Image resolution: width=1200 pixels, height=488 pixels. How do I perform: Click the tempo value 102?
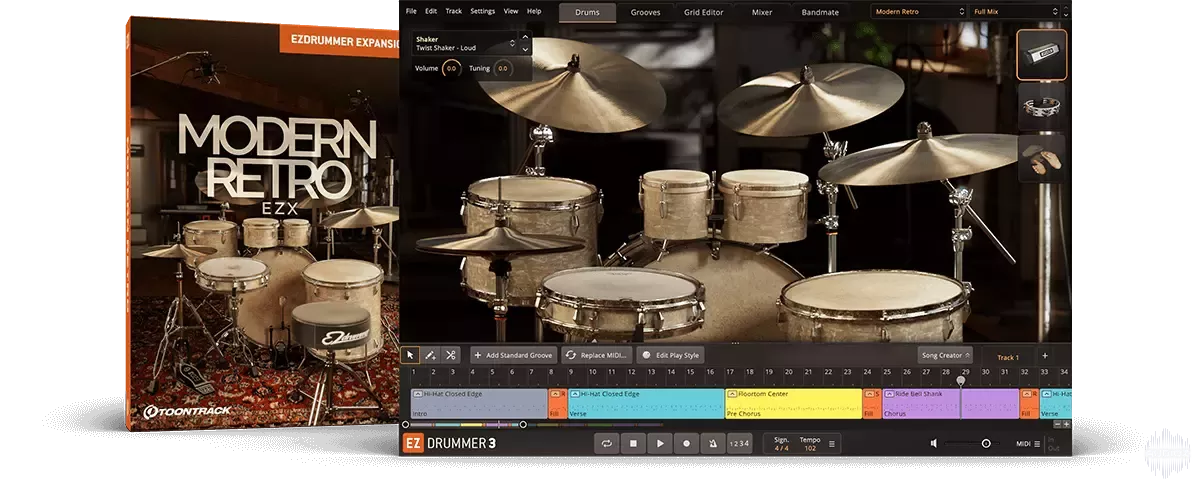pos(810,448)
